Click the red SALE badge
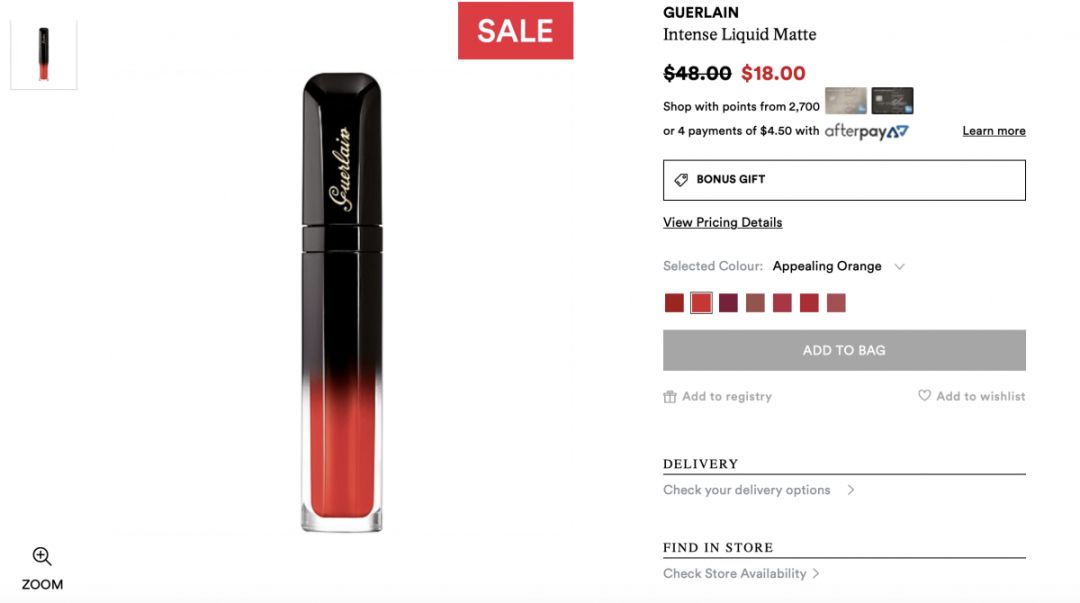 tap(515, 30)
